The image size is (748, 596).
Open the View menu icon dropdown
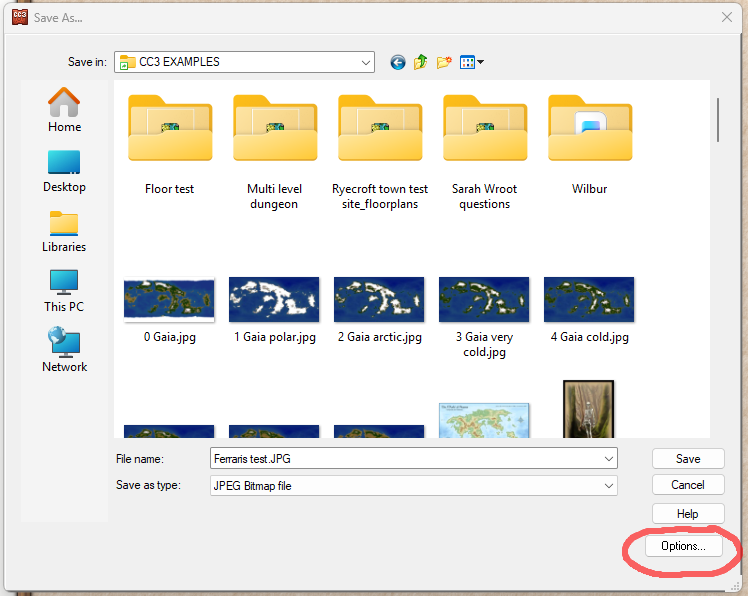pyautogui.click(x=472, y=62)
